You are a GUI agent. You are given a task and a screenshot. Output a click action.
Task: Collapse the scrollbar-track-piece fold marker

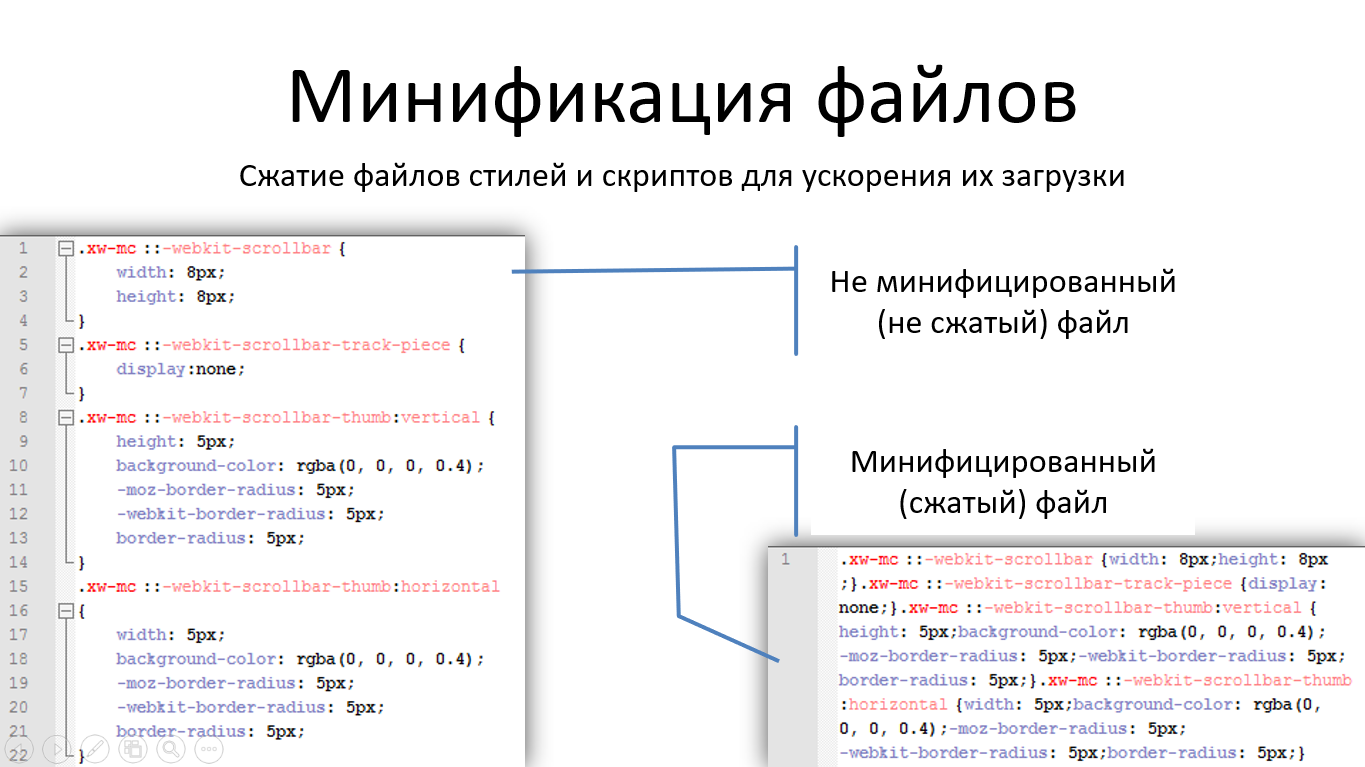click(66, 346)
